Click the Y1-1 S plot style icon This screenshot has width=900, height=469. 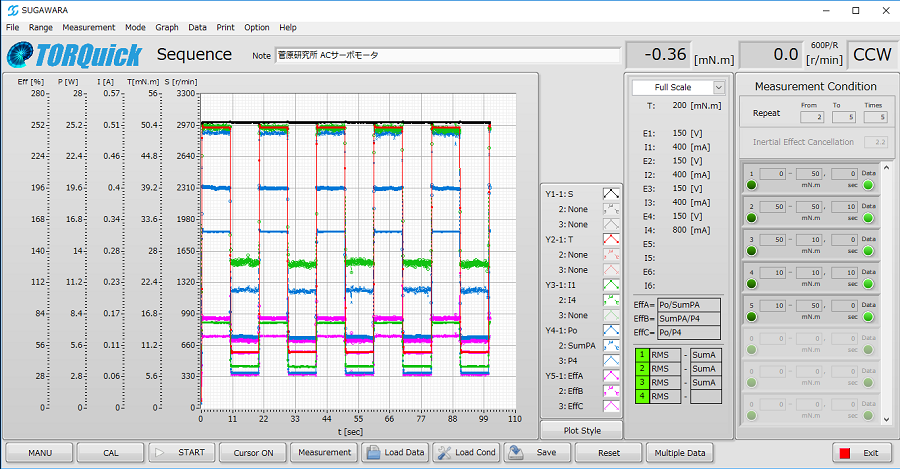click(610, 194)
